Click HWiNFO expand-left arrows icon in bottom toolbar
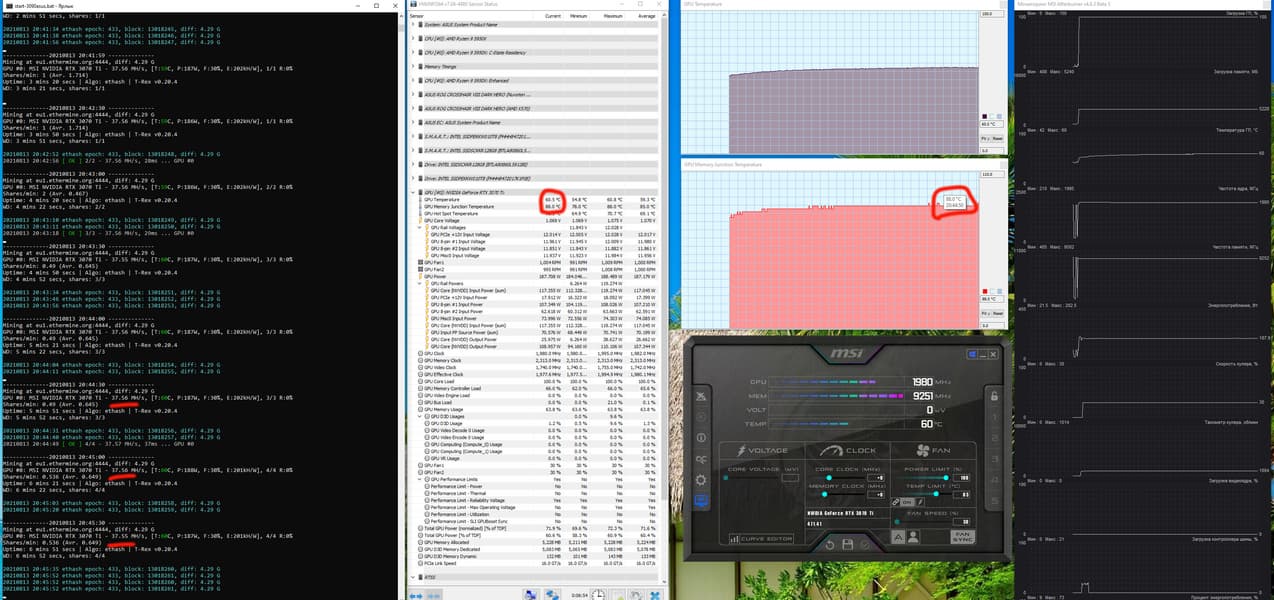 click(x=416, y=595)
